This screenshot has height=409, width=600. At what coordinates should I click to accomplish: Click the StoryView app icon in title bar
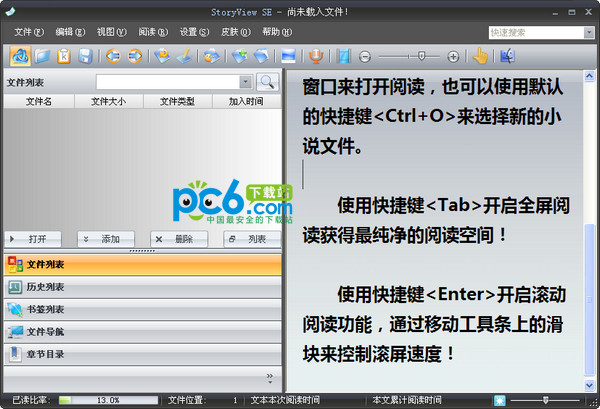pos(10,11)
